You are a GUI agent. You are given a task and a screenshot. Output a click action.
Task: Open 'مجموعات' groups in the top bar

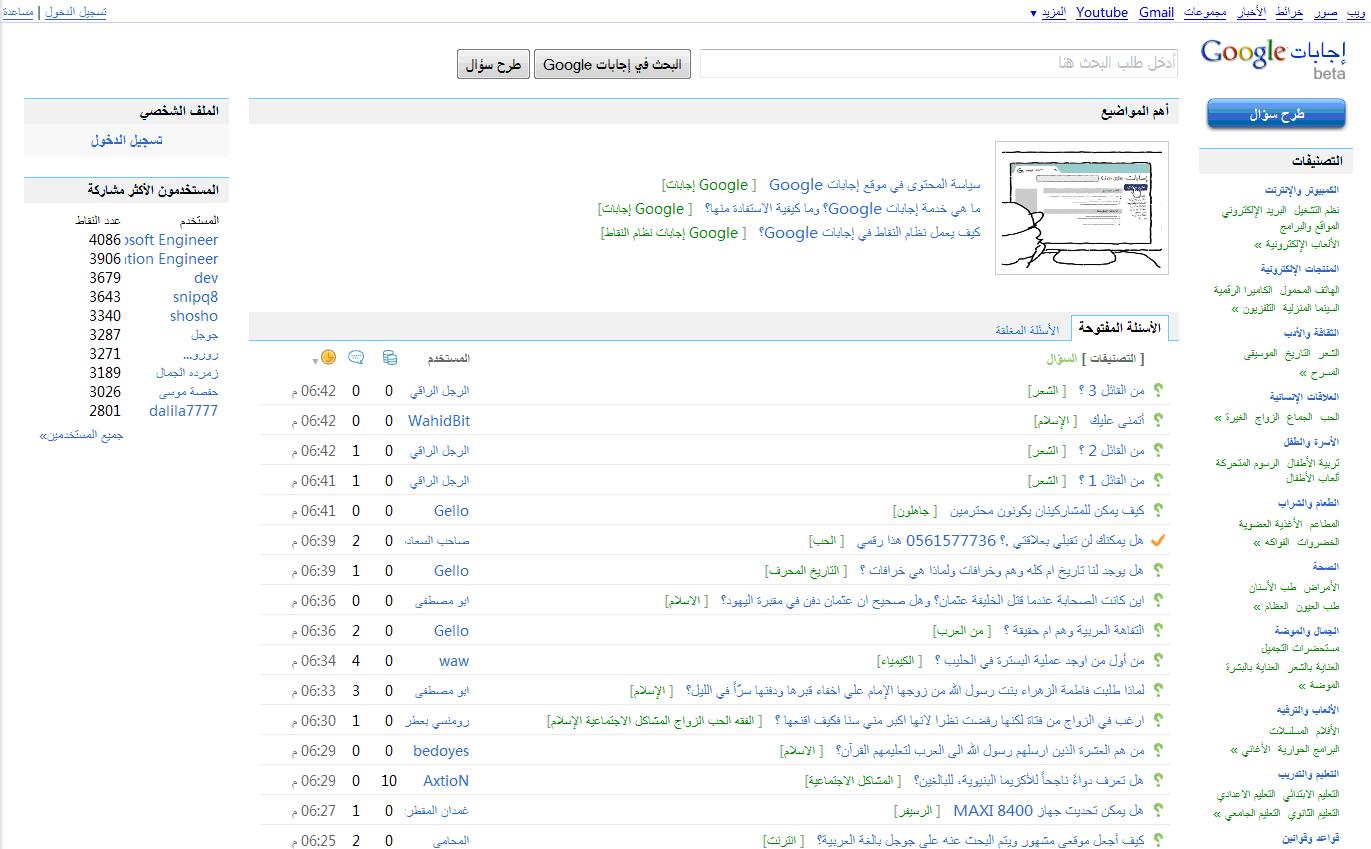[1207, 12]
